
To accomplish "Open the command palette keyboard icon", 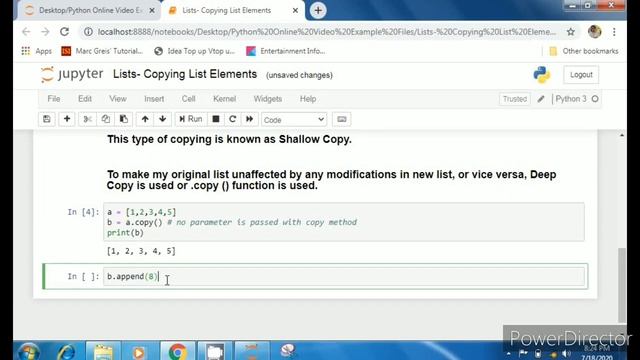I will tap(342, 119).
